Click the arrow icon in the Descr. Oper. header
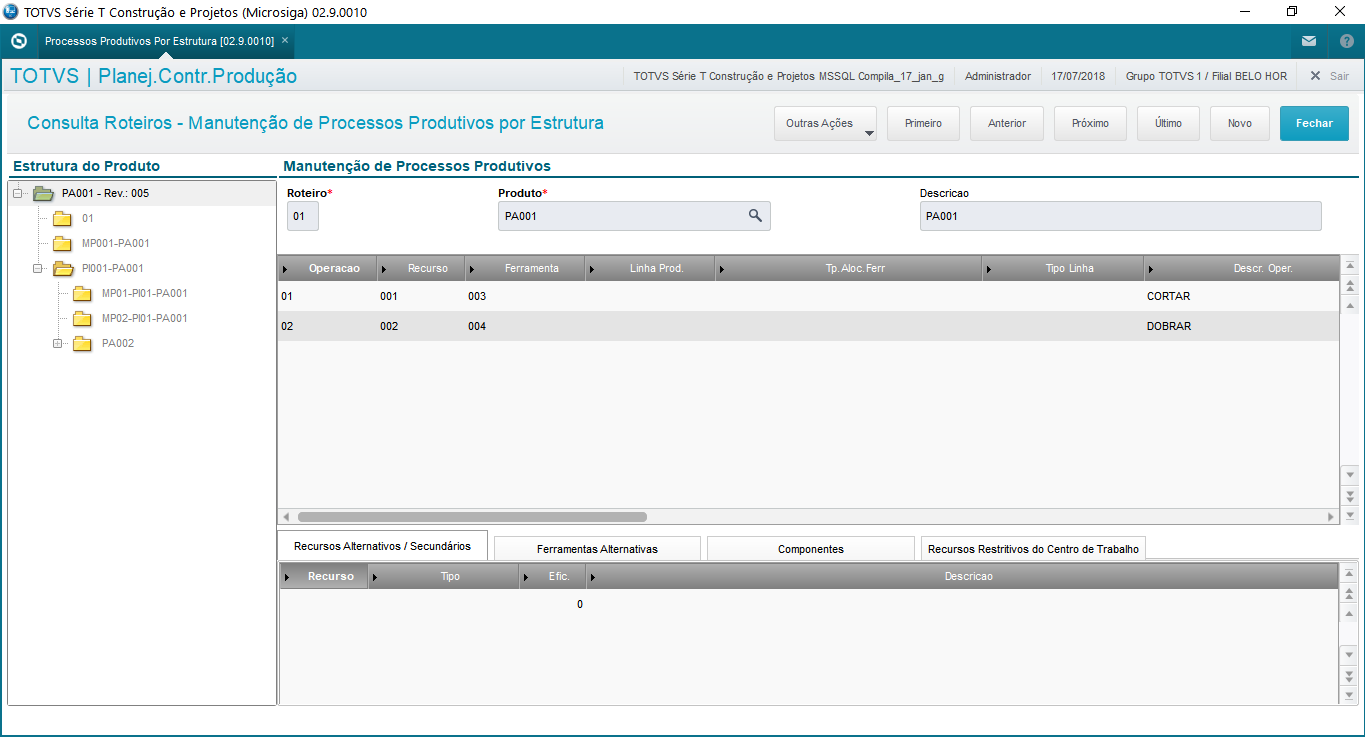Viewport: 1365px width, 737px height. click(1151, 269)
